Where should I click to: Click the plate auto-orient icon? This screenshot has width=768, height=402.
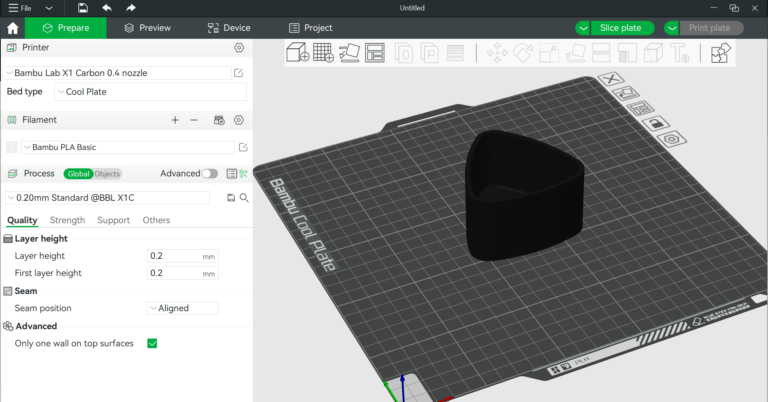coord(625,93)
